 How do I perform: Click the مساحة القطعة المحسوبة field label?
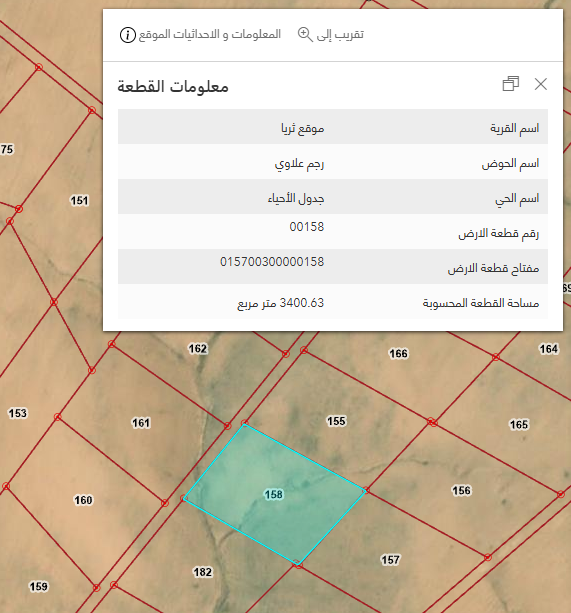point(481,303)
